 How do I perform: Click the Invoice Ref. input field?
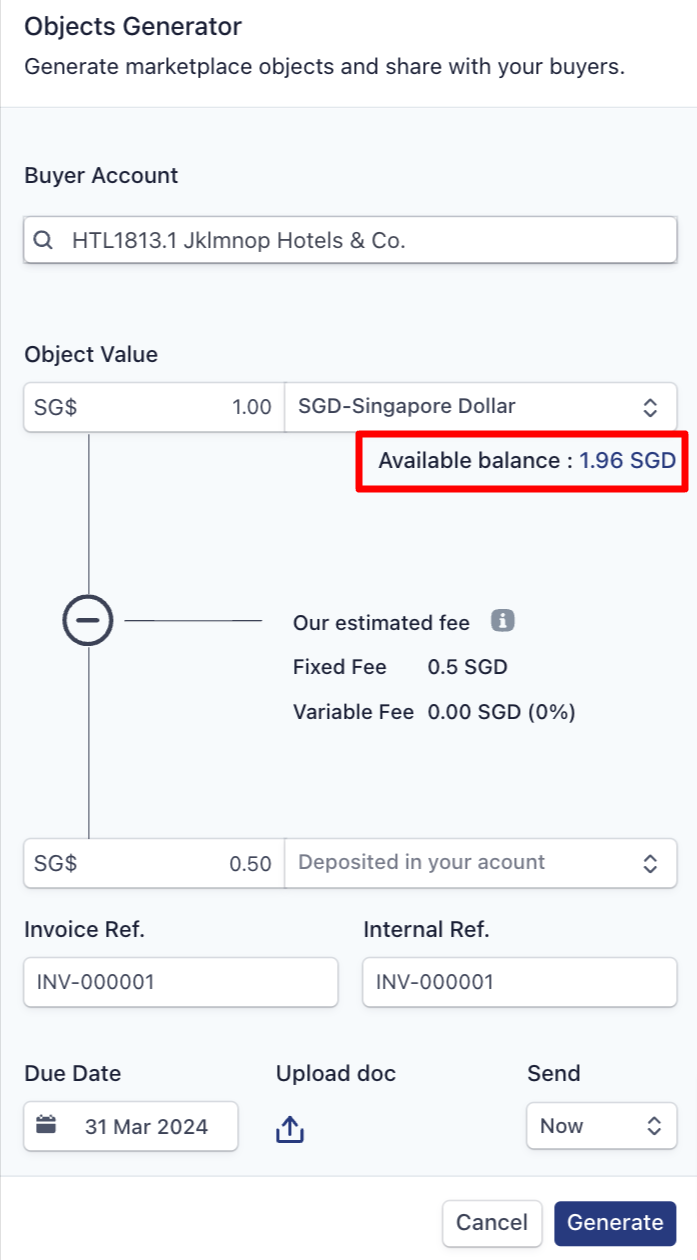point(181,982)
